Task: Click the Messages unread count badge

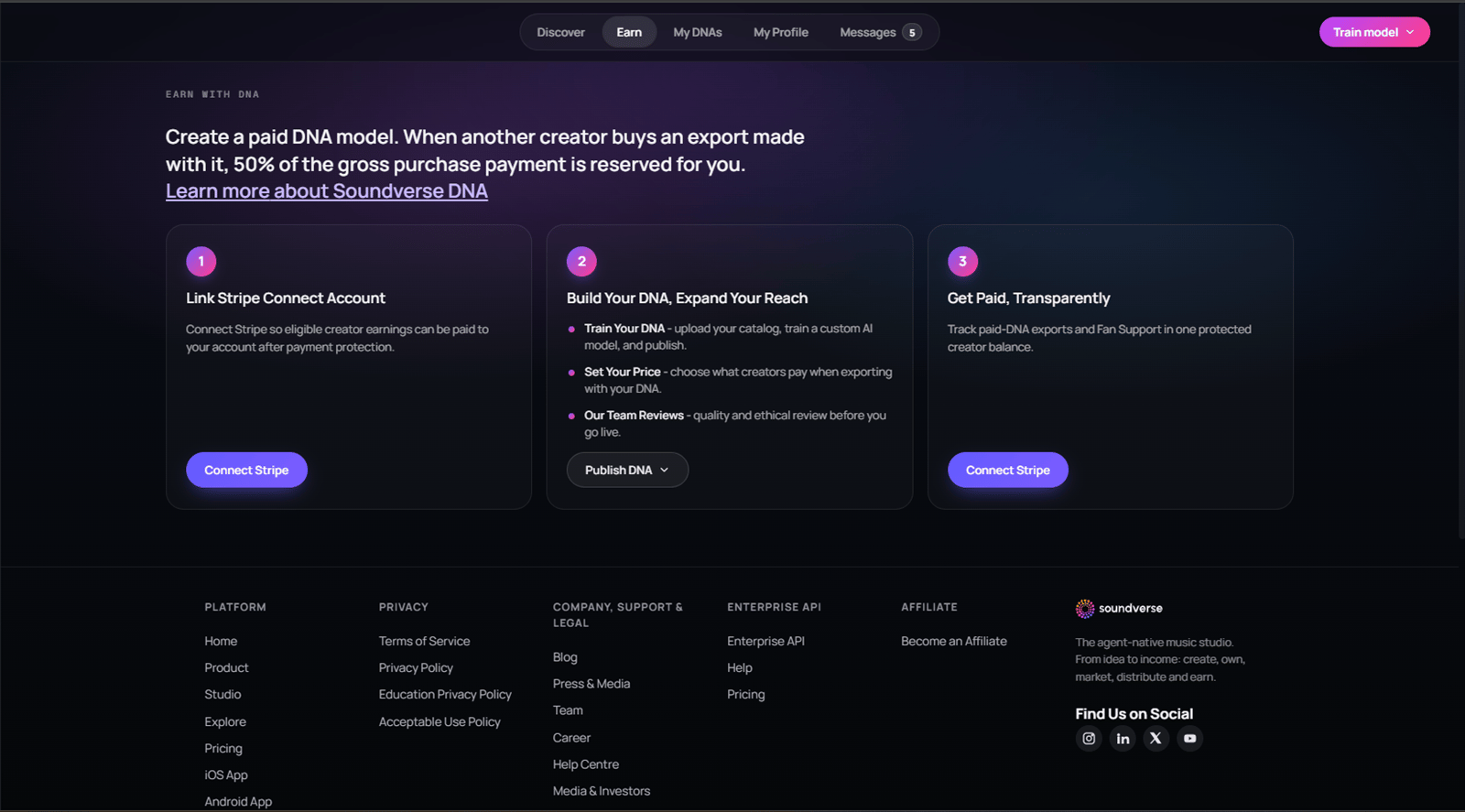Action: [912, 33]
